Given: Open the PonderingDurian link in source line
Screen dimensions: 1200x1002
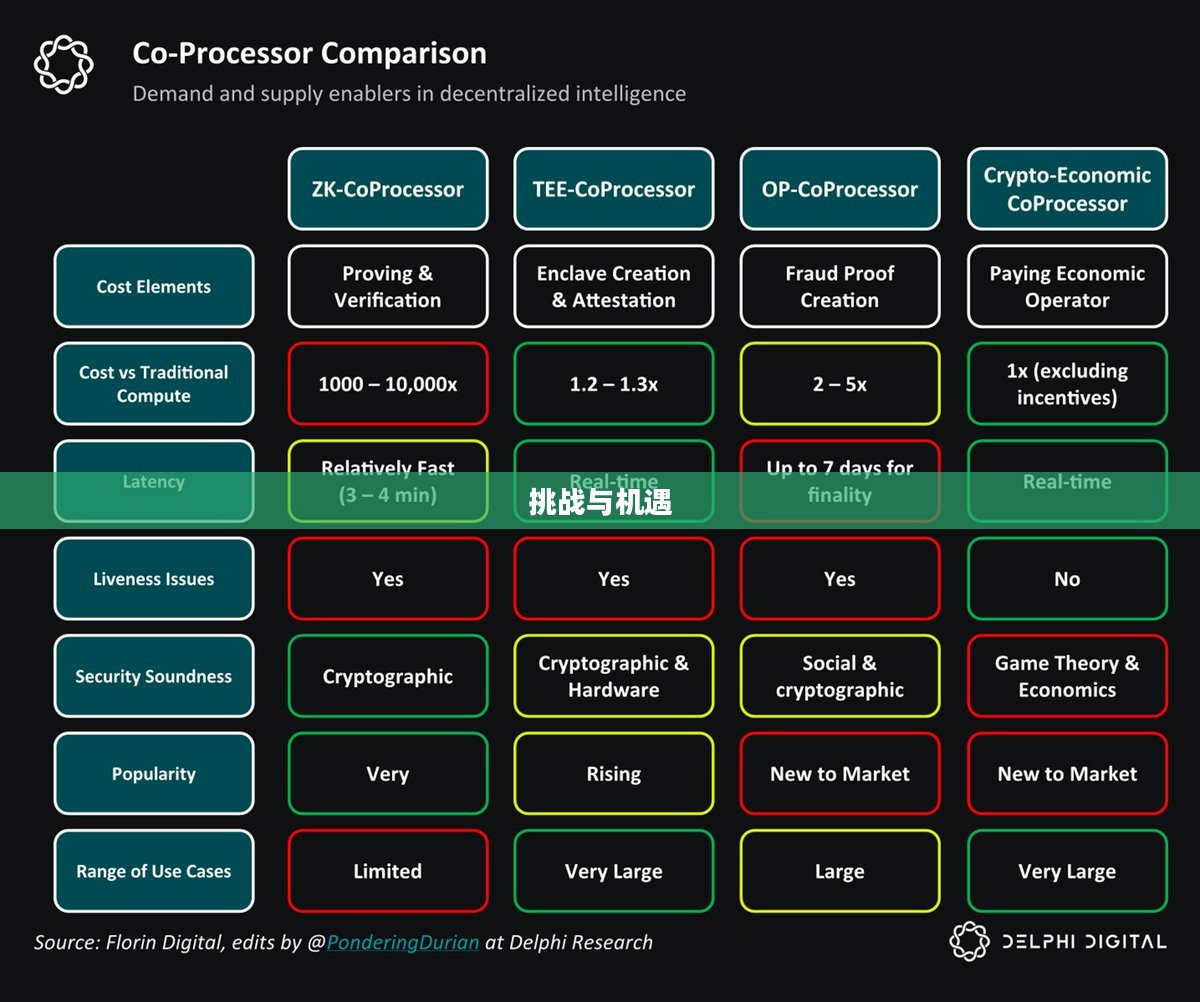Looking at the screenshot, I should (x=403, y=942).
